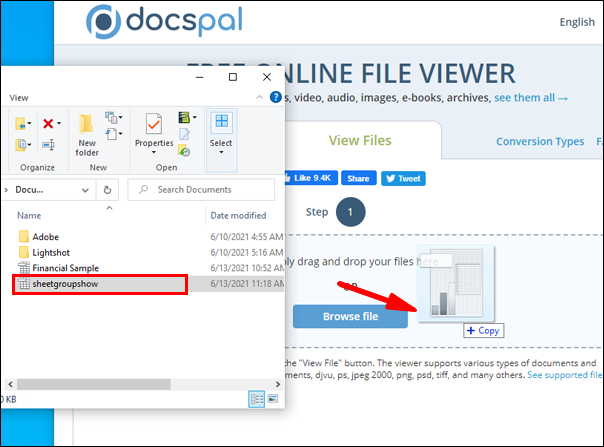Screen dimensions: 604x447
Task: Click the Easy access icon
Action: pyautogui.click(x=111, y=134)
